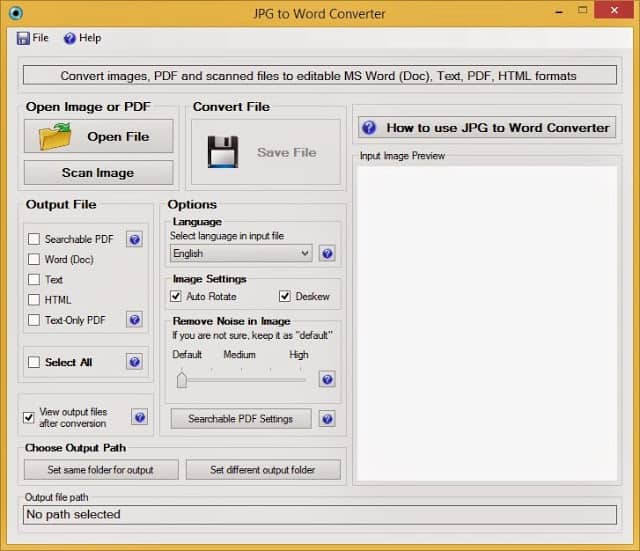Open the Help menu

pos(83,38)
